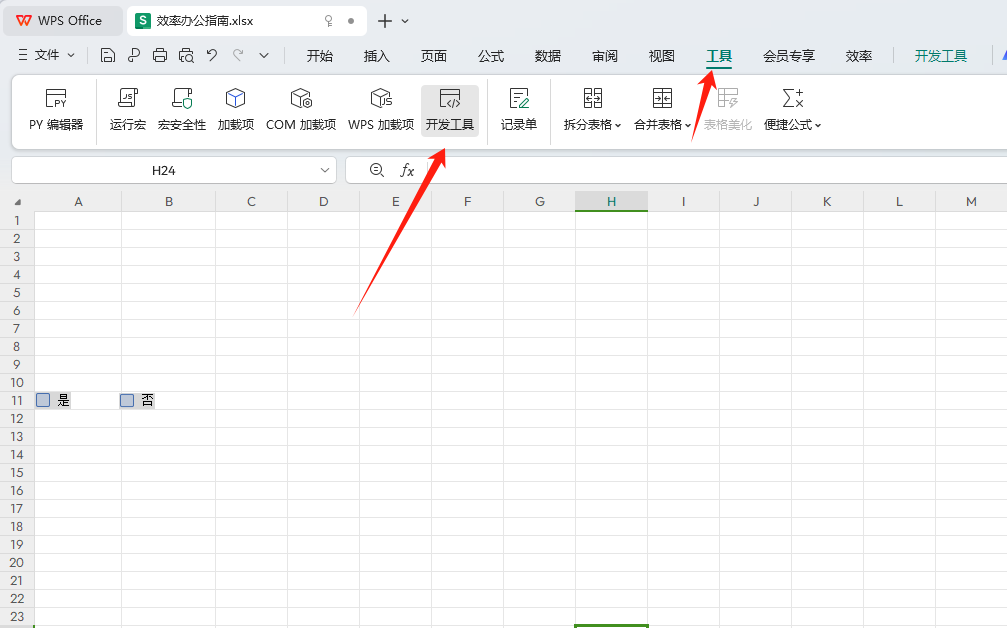Viewport: 1007px width, 628px height.
Task: Check the 是 checkbox
Action: [43, 400]
